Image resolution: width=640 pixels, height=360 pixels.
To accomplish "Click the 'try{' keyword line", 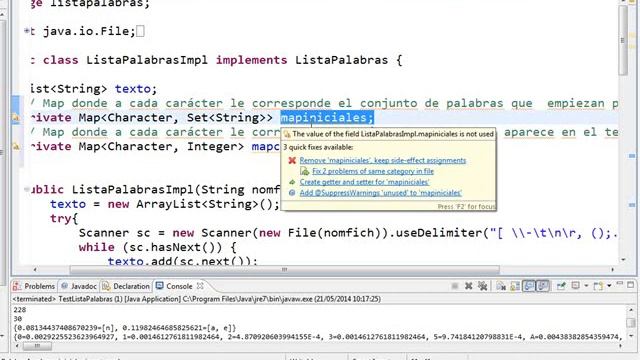I will coord(64,218).
